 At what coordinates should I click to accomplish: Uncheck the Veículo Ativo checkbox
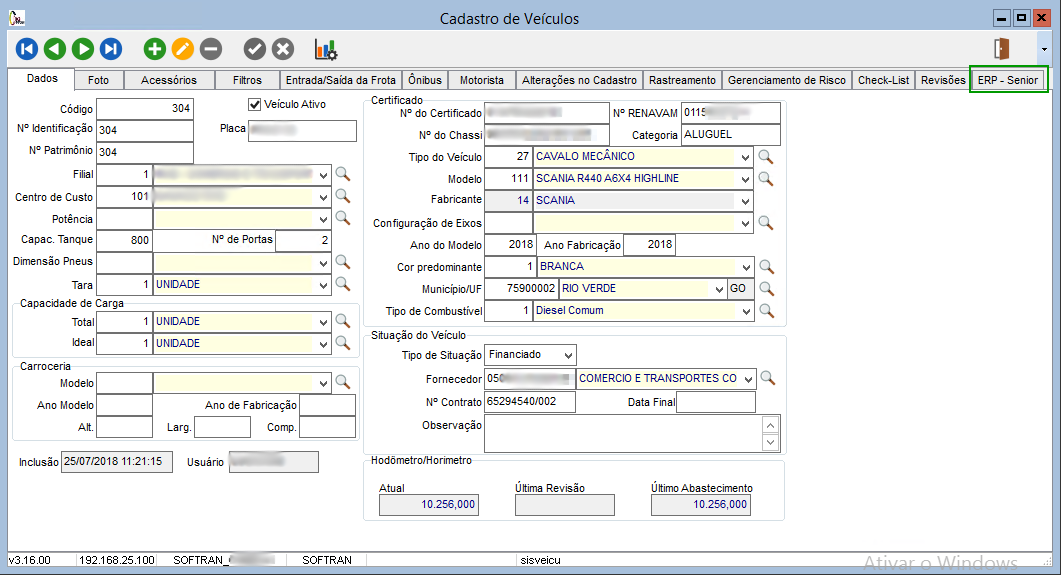[255, 104]
